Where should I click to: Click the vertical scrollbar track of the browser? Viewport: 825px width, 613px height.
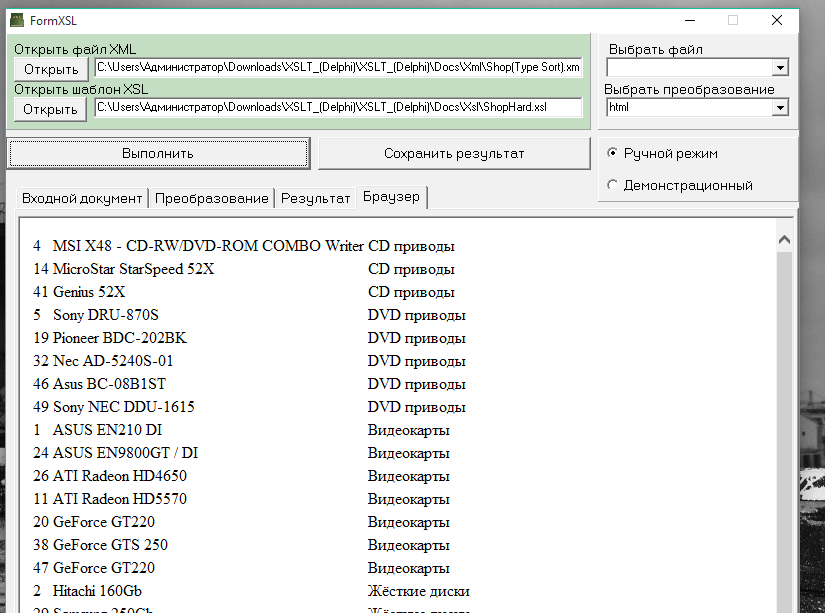[x=784, y=431]
